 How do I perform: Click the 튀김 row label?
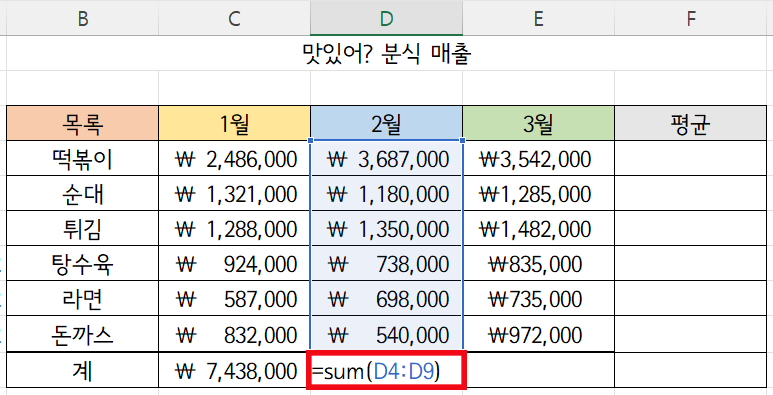click(82, 228)
